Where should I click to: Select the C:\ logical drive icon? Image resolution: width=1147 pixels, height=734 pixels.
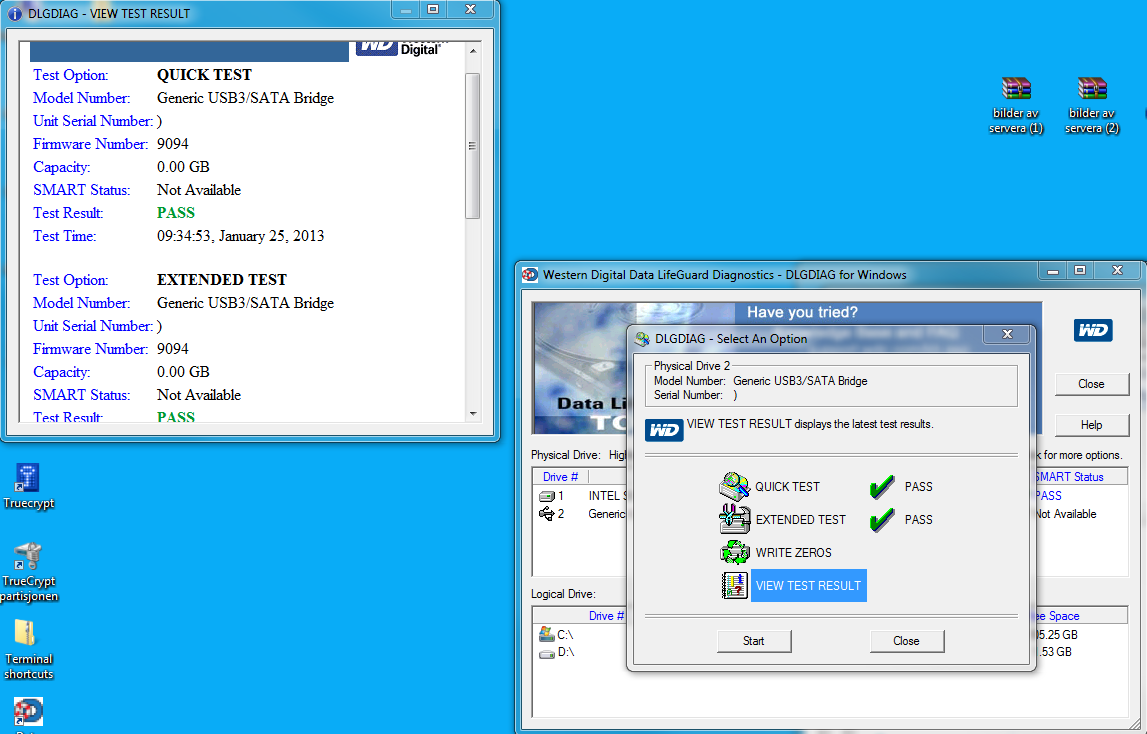[546, 634]
